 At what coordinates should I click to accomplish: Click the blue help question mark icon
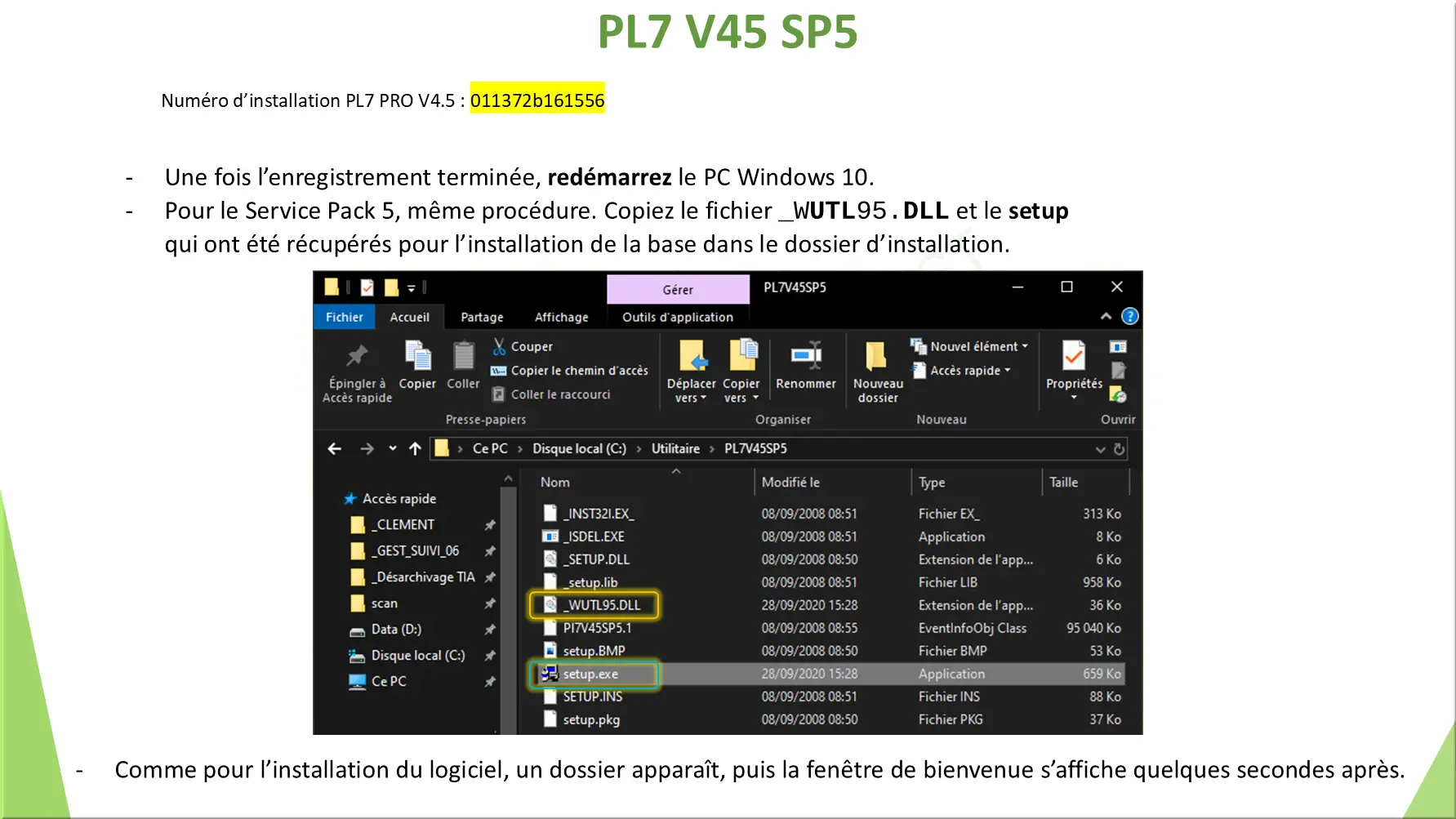(1129, 317)
